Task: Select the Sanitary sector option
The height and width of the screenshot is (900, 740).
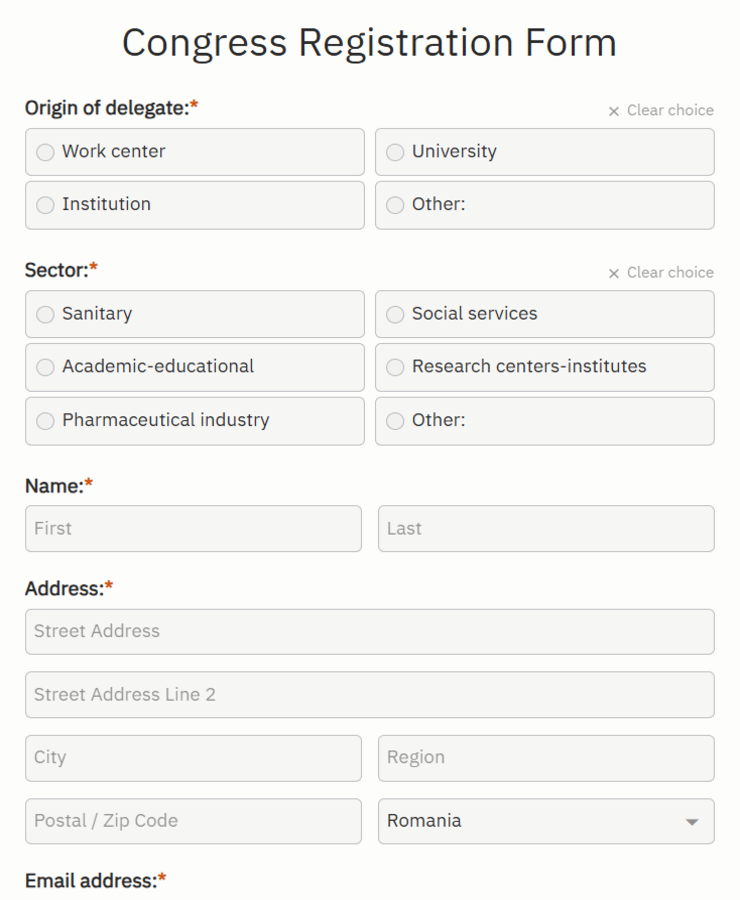Action: (44, 314)
